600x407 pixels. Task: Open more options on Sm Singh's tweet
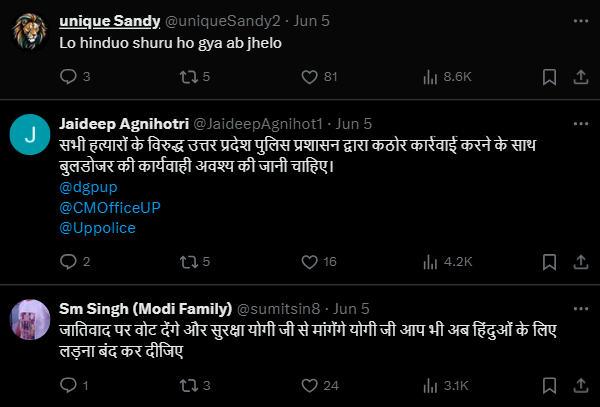tap(579, 308)
